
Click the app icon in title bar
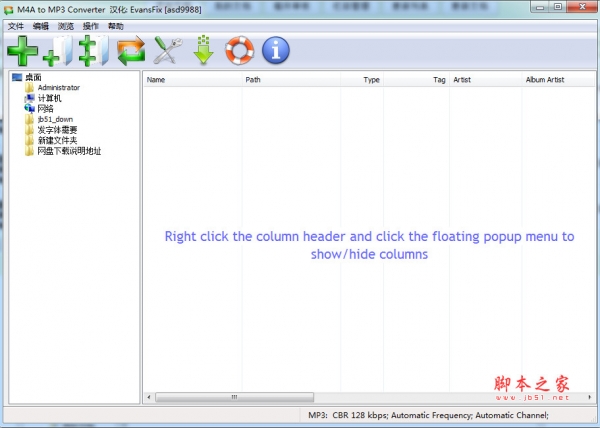[8, 10]
